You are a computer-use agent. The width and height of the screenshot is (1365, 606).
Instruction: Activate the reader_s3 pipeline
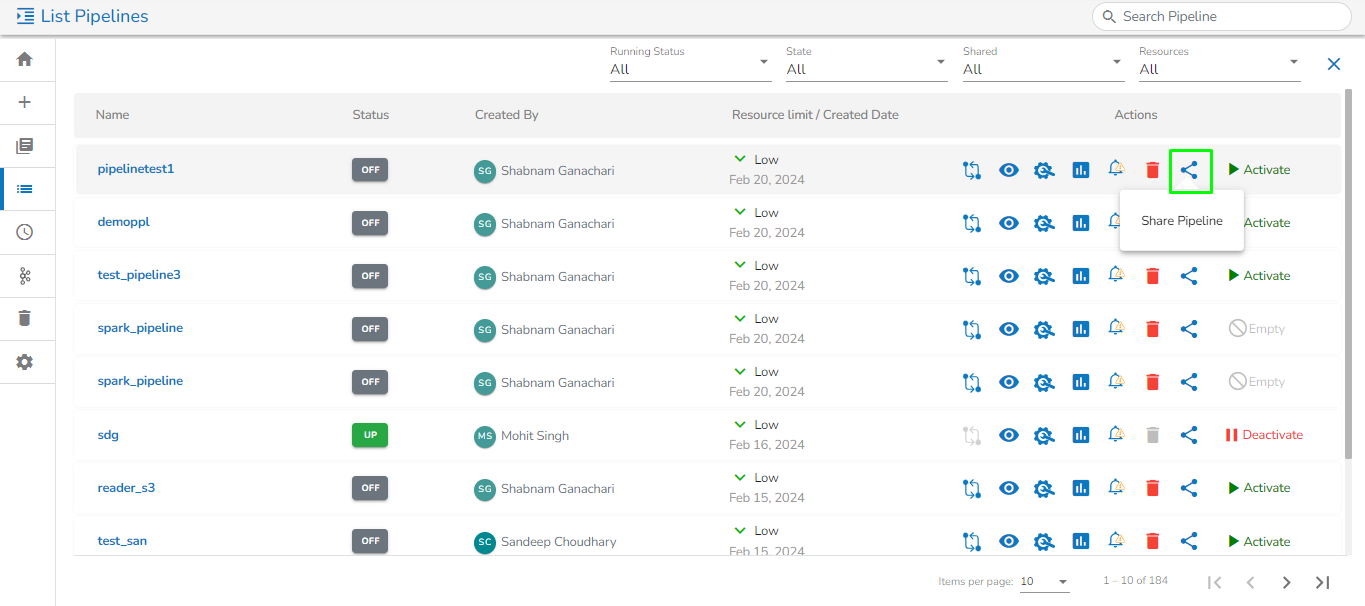1259,488
